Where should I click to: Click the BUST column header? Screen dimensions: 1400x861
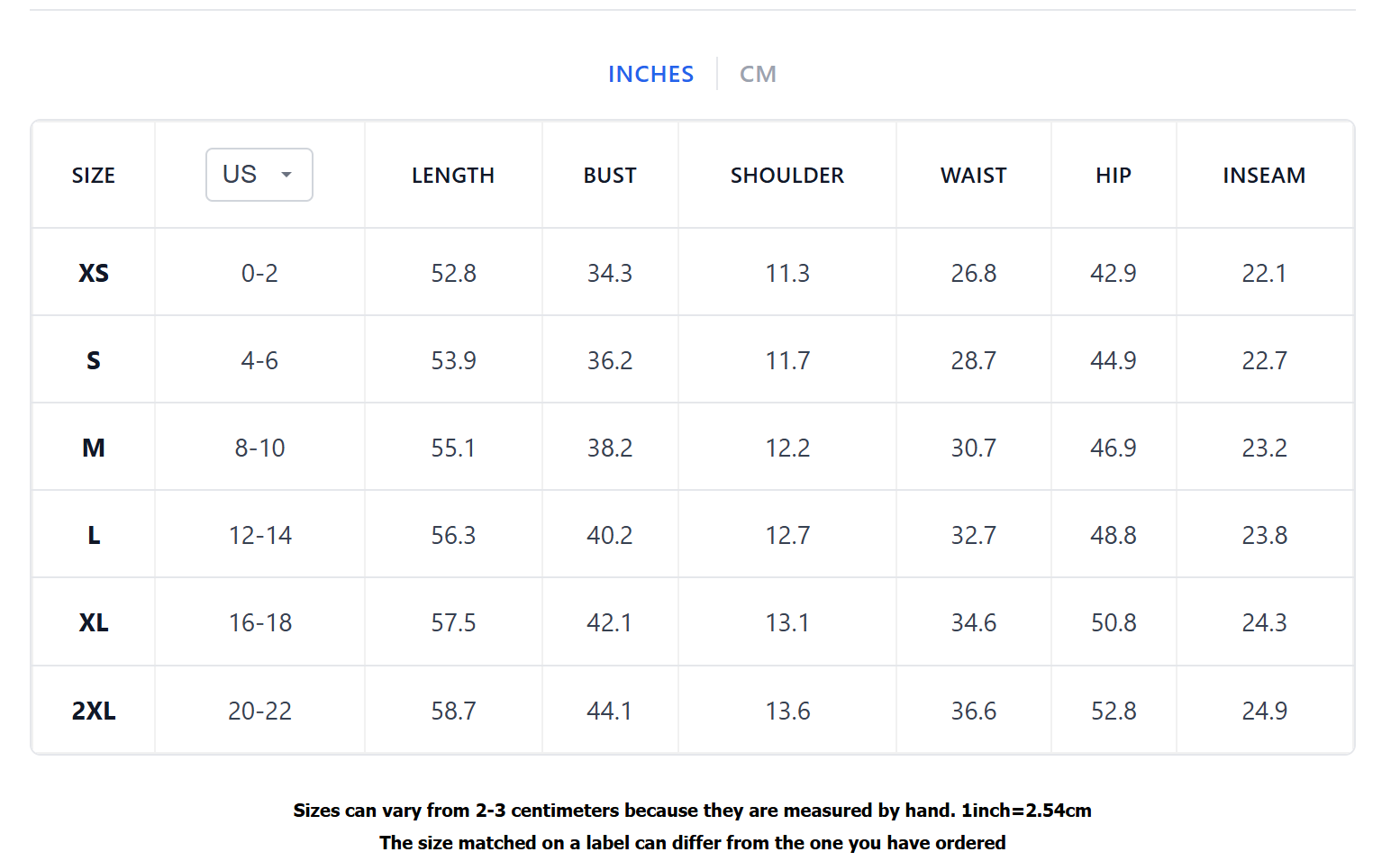click(610, 176)
